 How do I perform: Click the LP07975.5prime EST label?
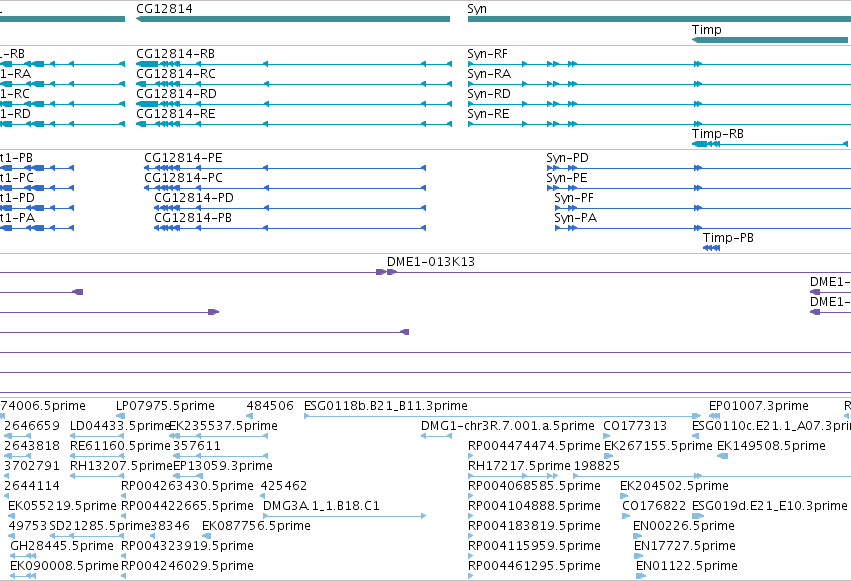point(166,406)
